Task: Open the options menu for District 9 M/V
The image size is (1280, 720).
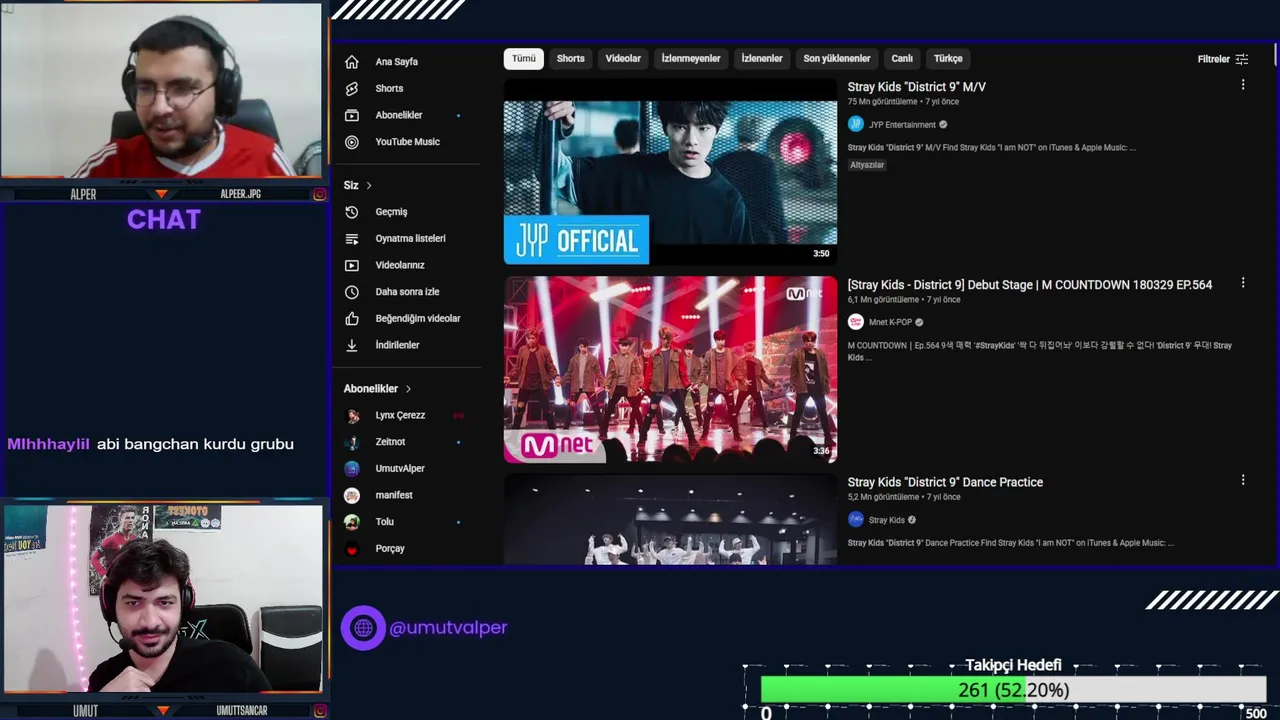Action: point(1243,85)
